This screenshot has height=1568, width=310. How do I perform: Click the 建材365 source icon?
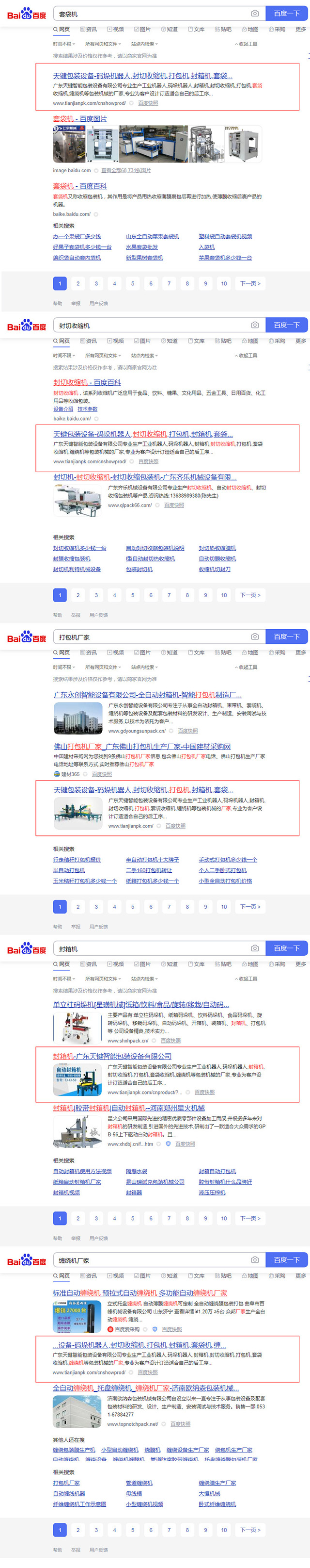57,774
